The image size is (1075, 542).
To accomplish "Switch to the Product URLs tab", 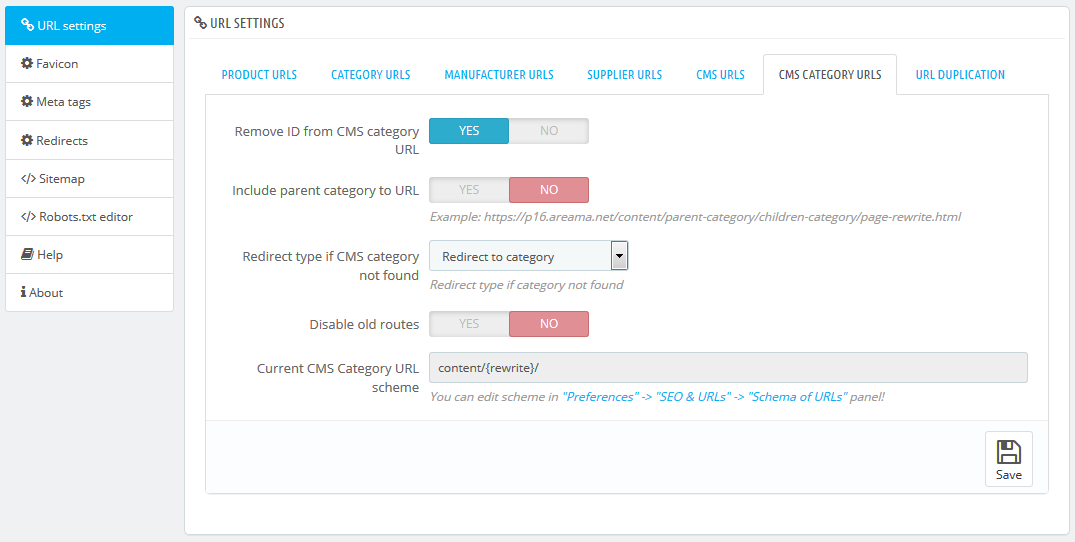I will coord(259,75).
